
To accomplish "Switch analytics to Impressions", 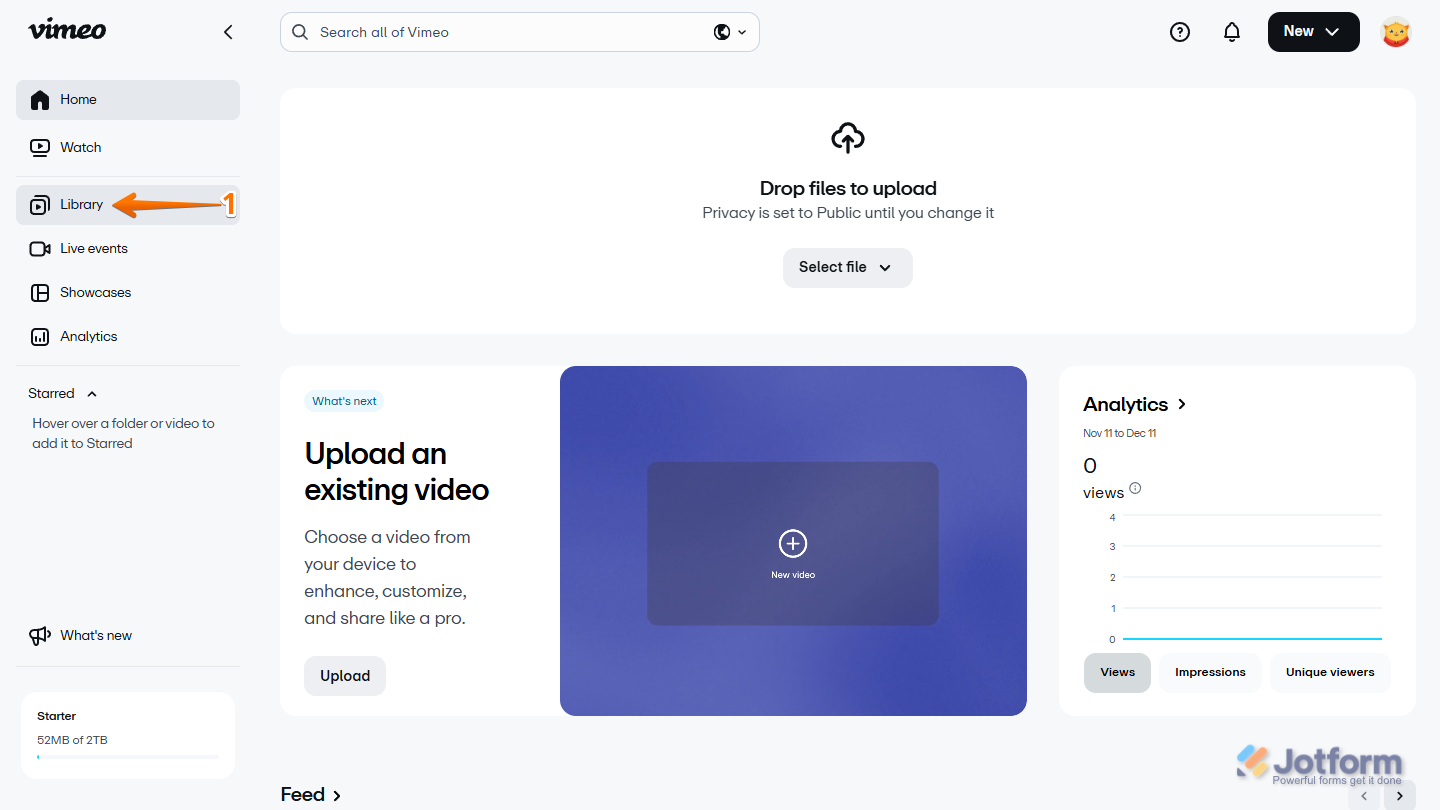I will (x=1210, y=672).
